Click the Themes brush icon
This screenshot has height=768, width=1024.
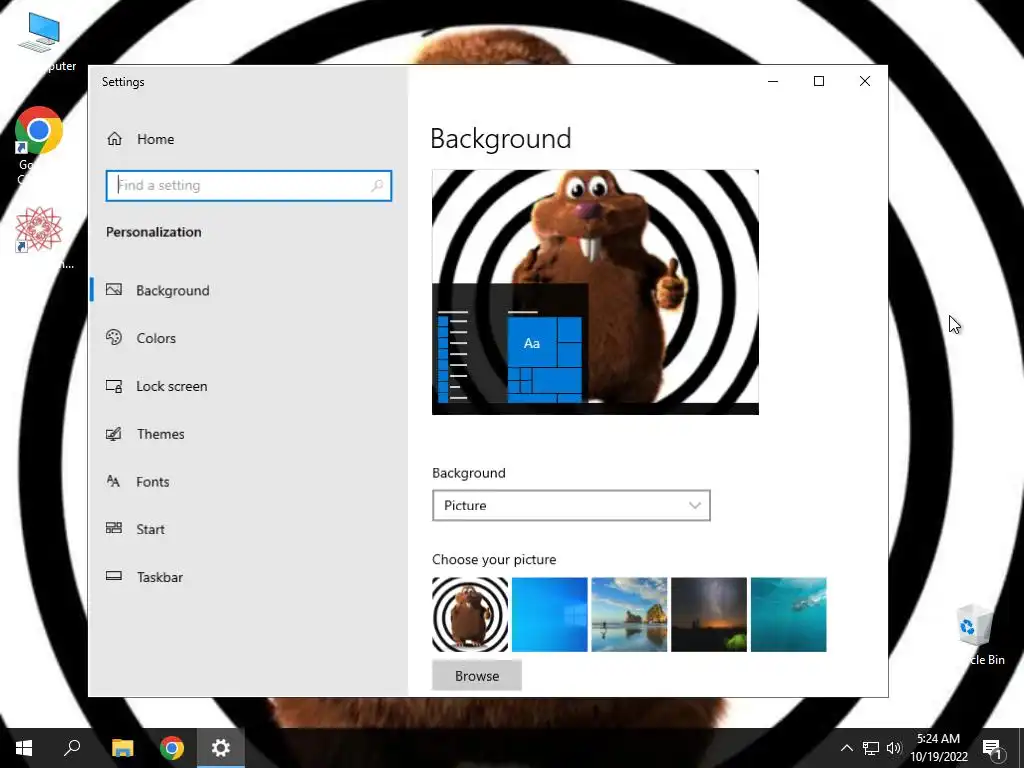(114, 434)
